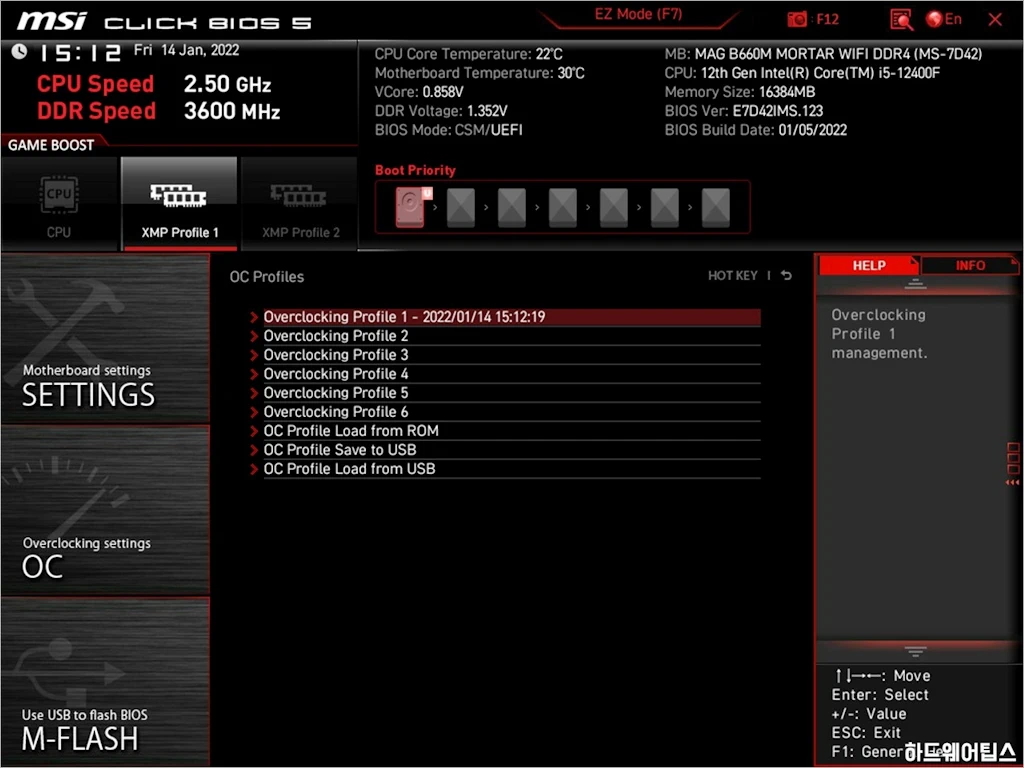Click the clock icon beside the time
This screenshot has height=768, width=1024.
(x=20, y=52)
